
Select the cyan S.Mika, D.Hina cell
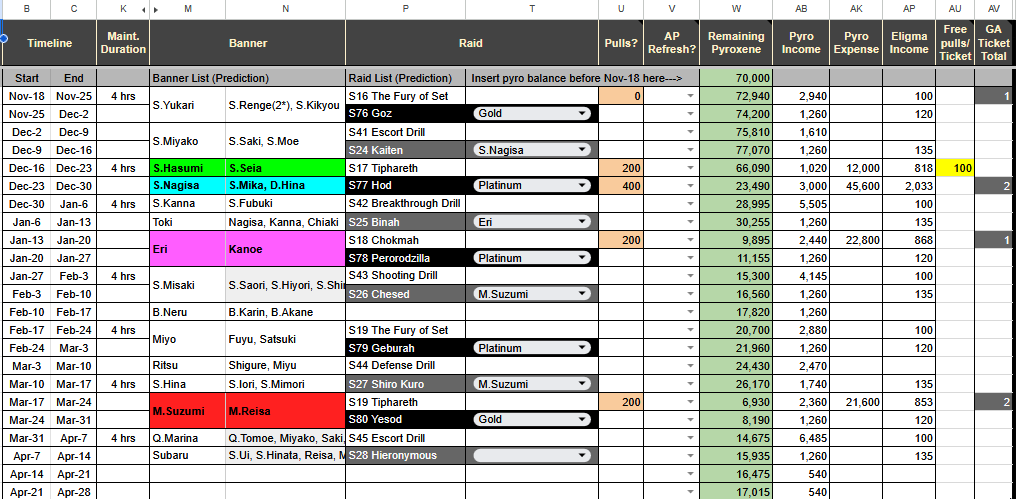point(286,186)
